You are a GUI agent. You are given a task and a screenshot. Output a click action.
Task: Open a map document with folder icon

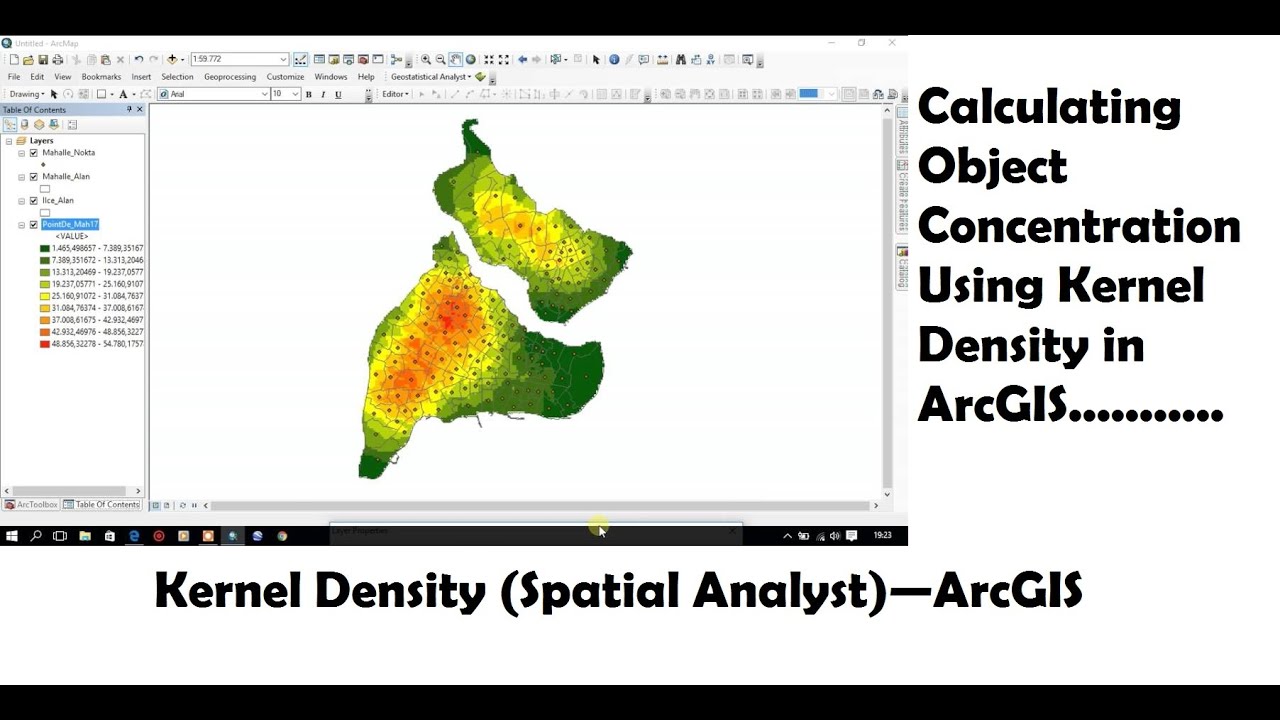pos(28,60)
